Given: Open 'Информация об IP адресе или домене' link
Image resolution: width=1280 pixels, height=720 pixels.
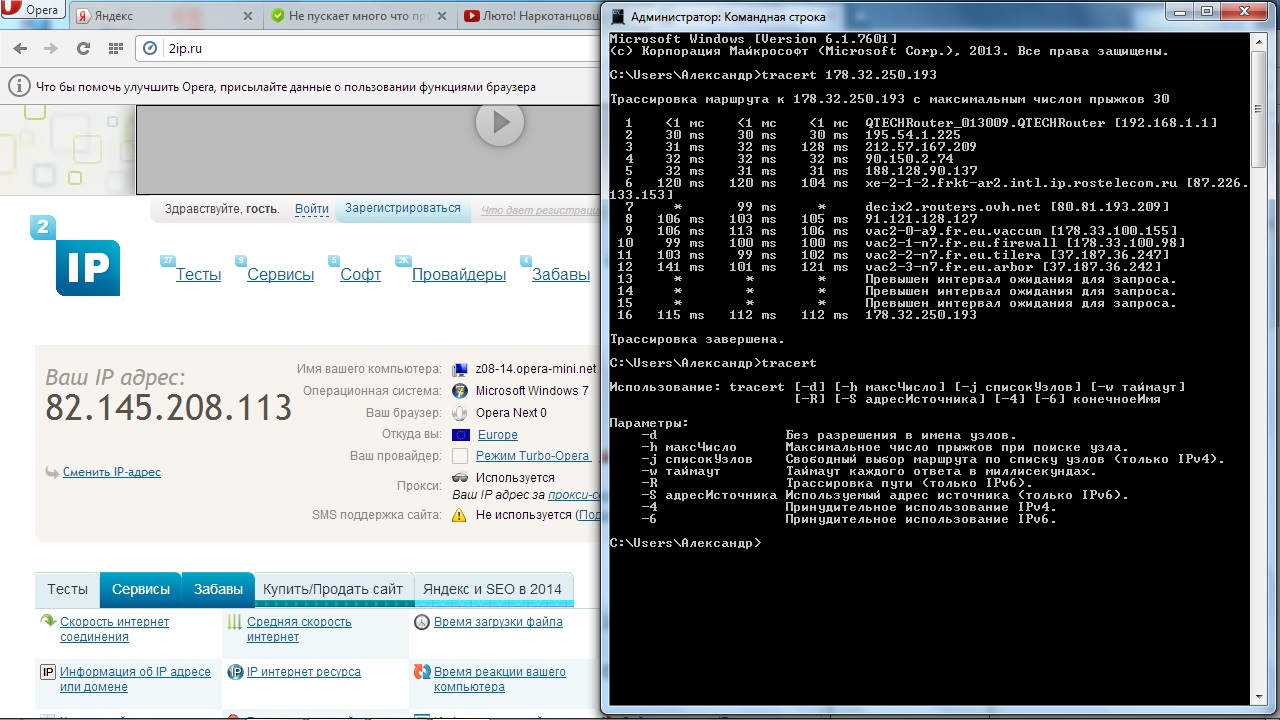Looking at the screenshot, I should (135, 679).
